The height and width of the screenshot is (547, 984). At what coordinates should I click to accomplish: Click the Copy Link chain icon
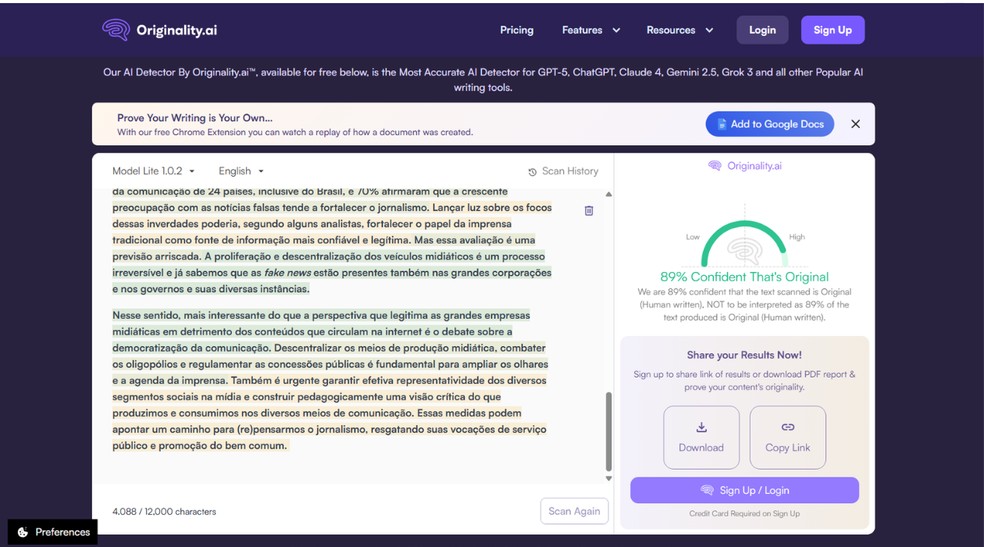coord(788,427)
